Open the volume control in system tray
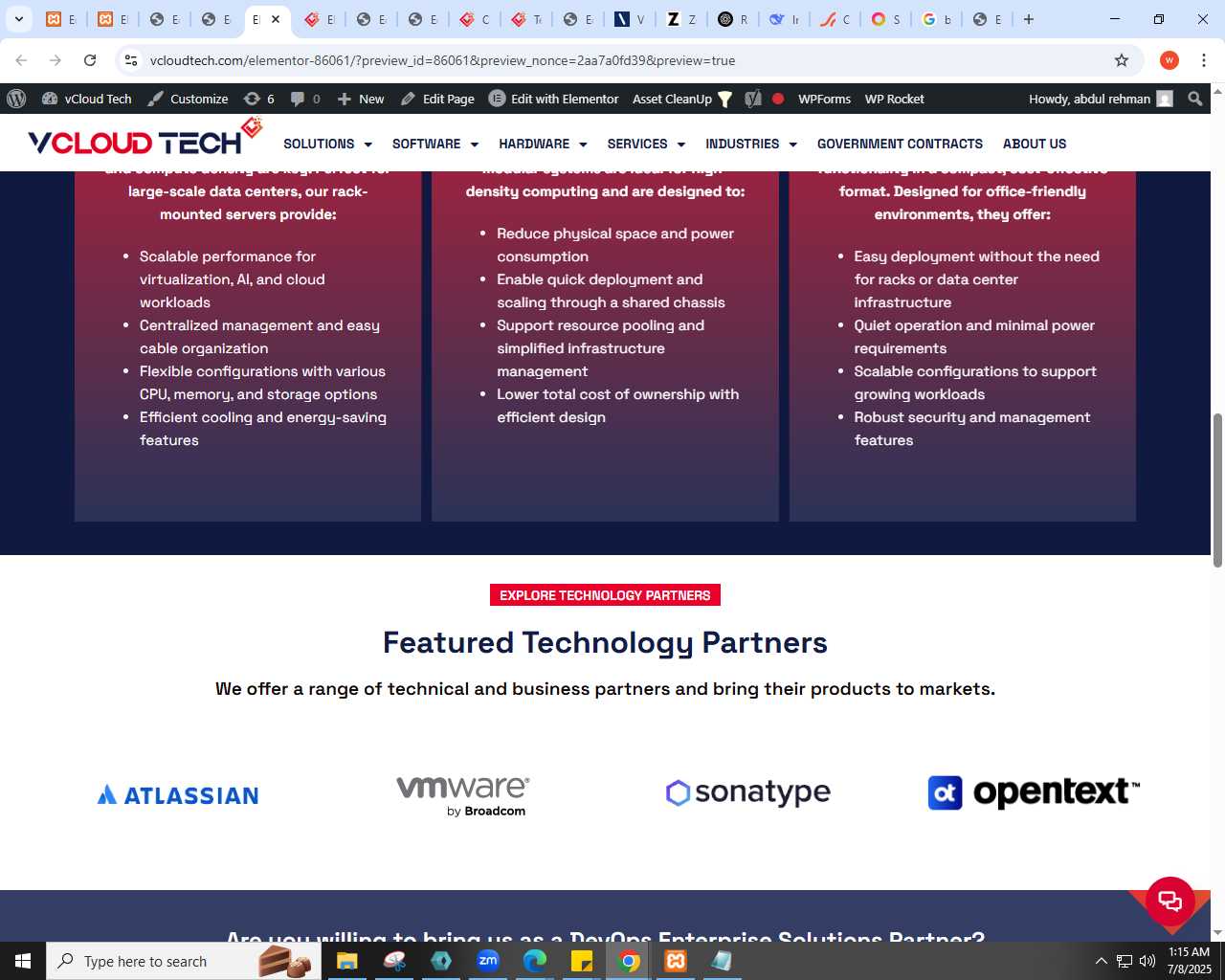Image resolution: width=1225 pixels, height=980 pixels. point(1147,961)
